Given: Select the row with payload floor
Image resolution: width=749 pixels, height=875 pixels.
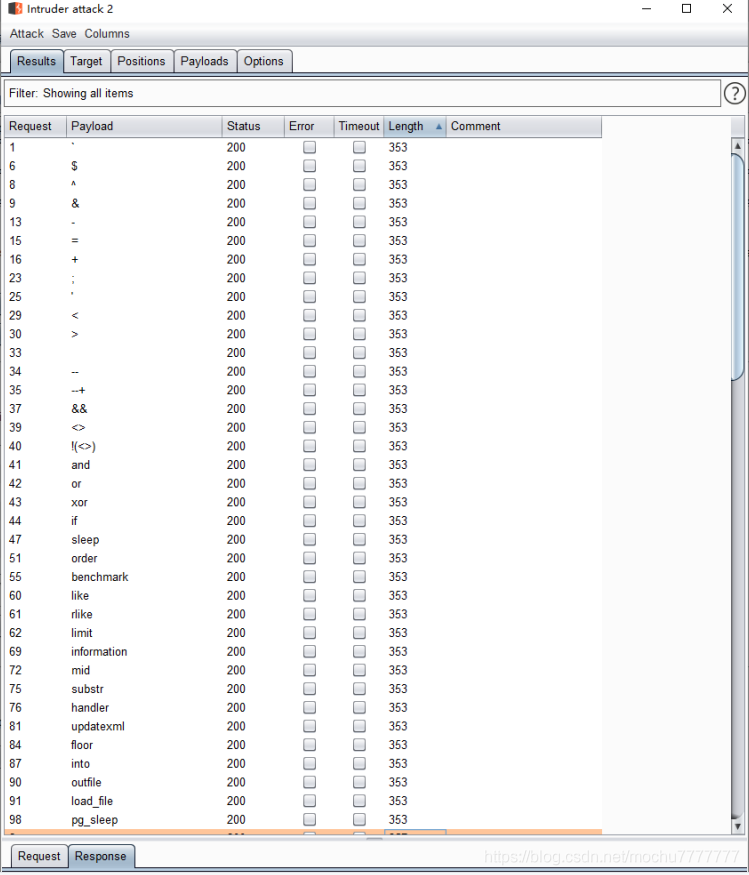Looking at the screenshot, I should (x=303, y=745).
